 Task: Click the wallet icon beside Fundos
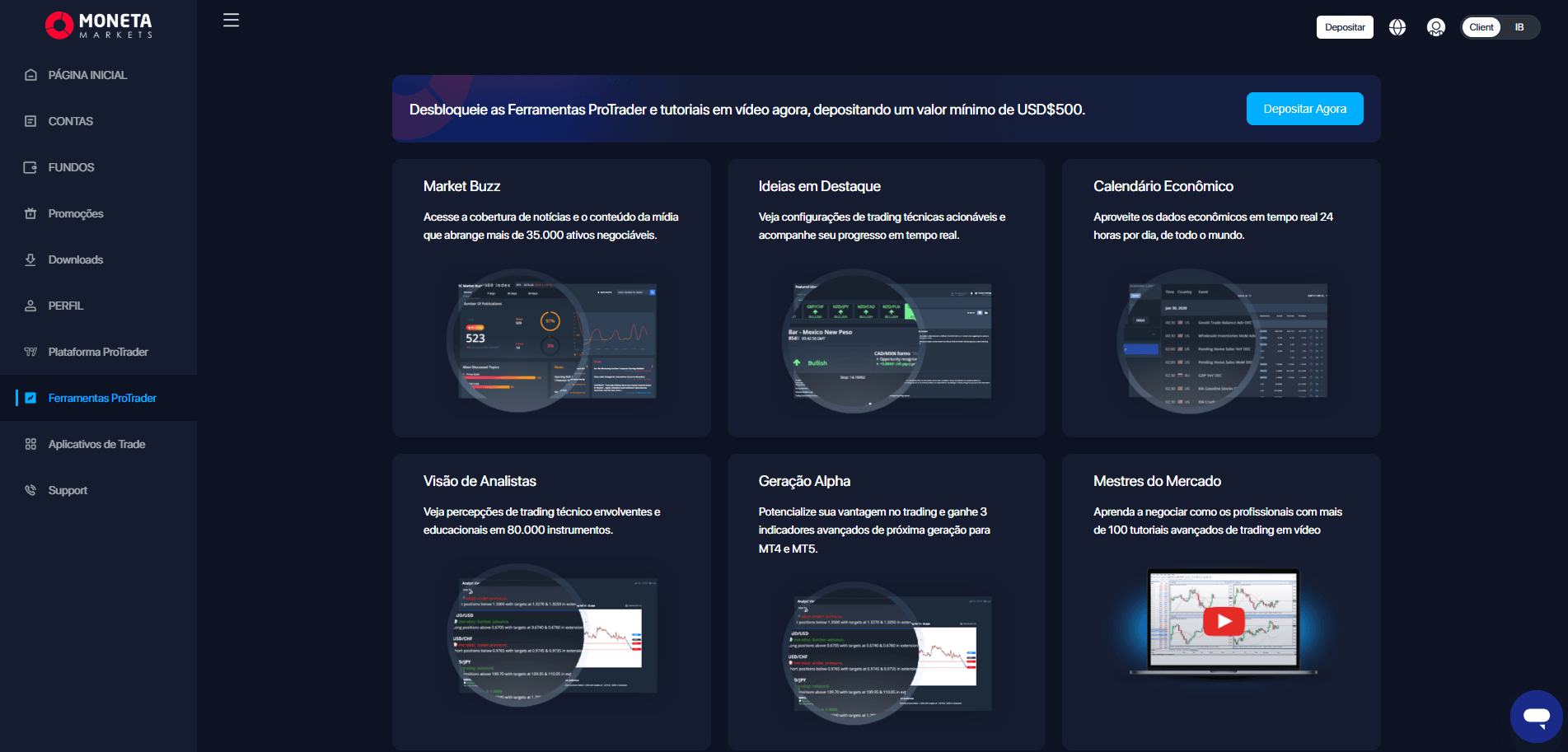(x=30, y=167)
